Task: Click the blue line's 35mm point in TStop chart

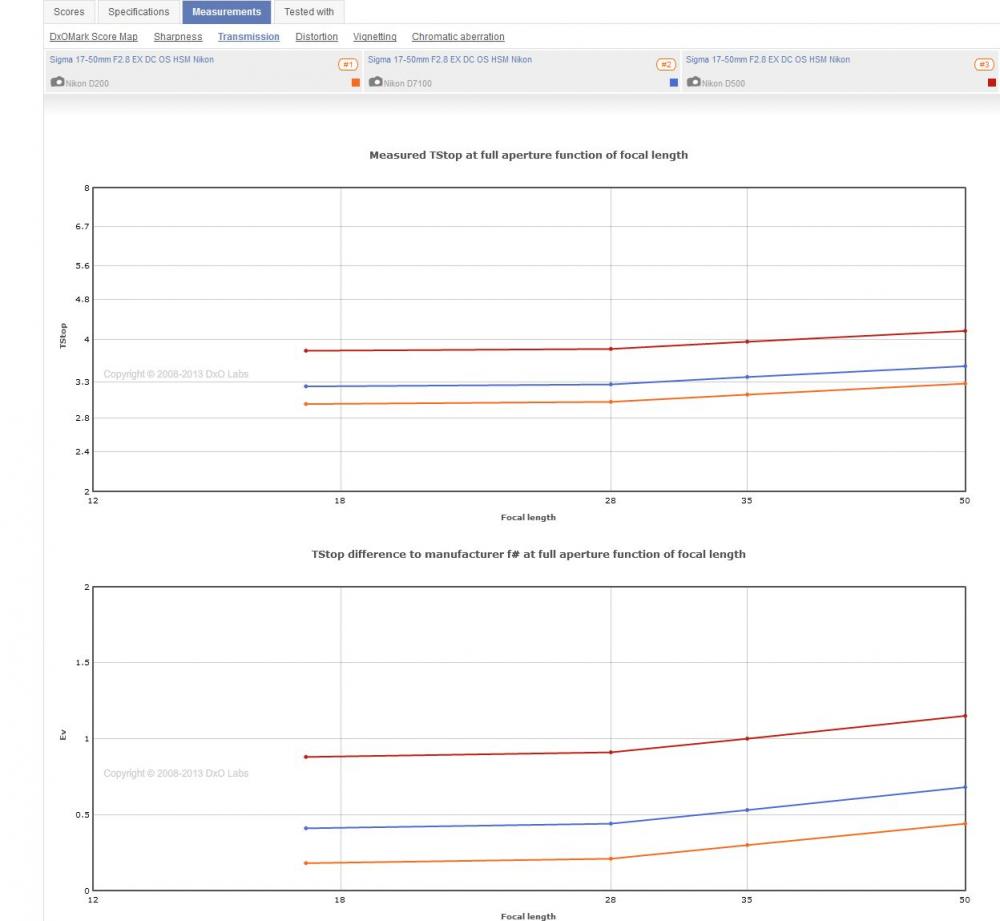Action: point(747,377)
